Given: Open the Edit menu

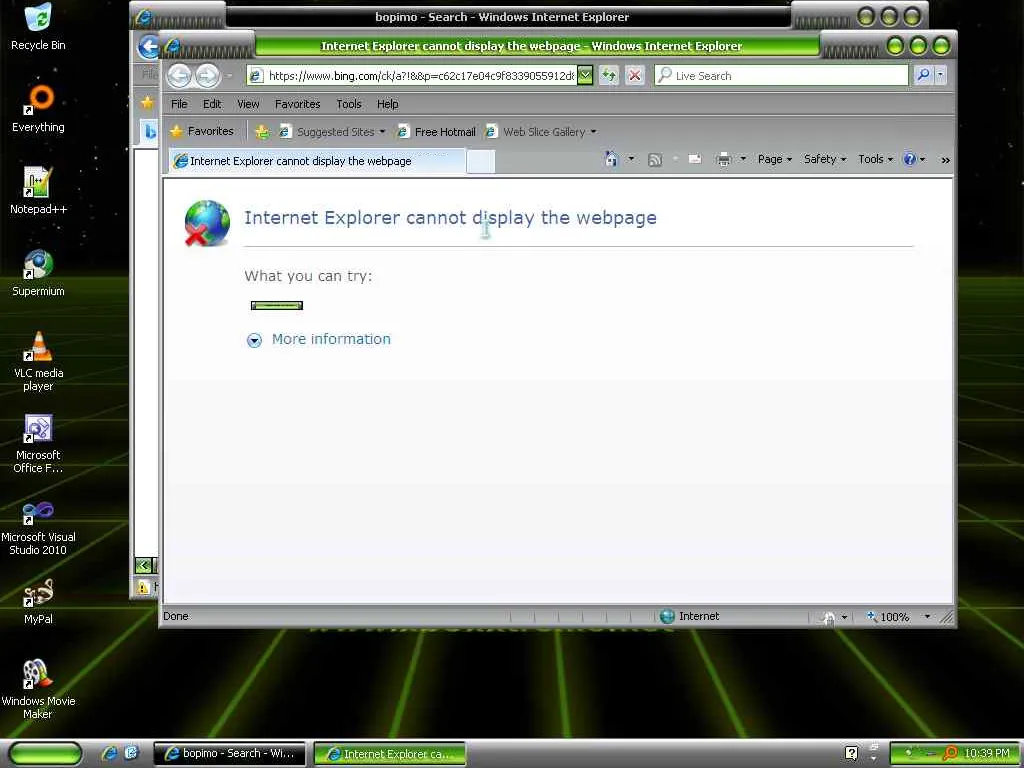Looking at the screenshot, I should (x=212, y=104).
